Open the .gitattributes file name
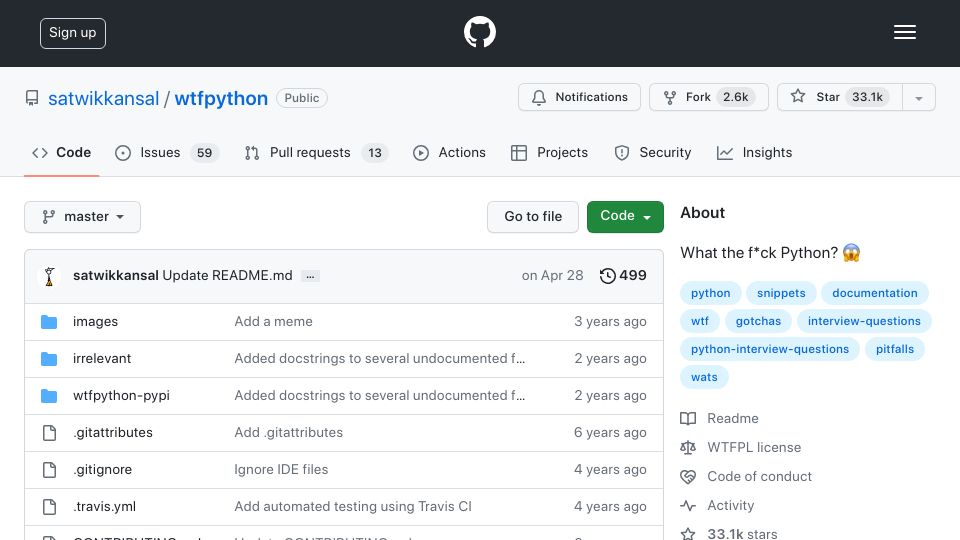The height and width of the screenshot is (540, 960). click(113, 433)
